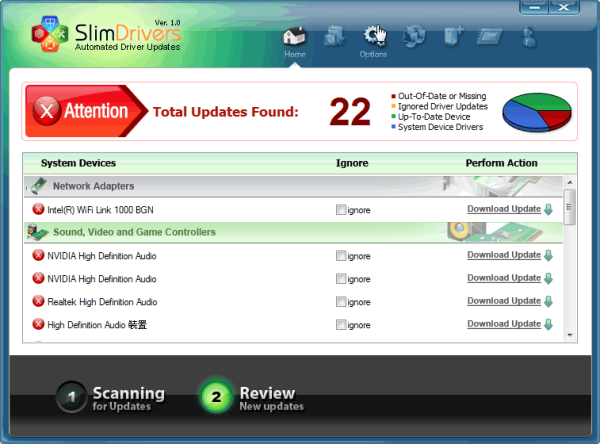600x444 pixels.
Task: Click the Out-Of-Date or Missing red legend swatch
Action: (393, 96)
